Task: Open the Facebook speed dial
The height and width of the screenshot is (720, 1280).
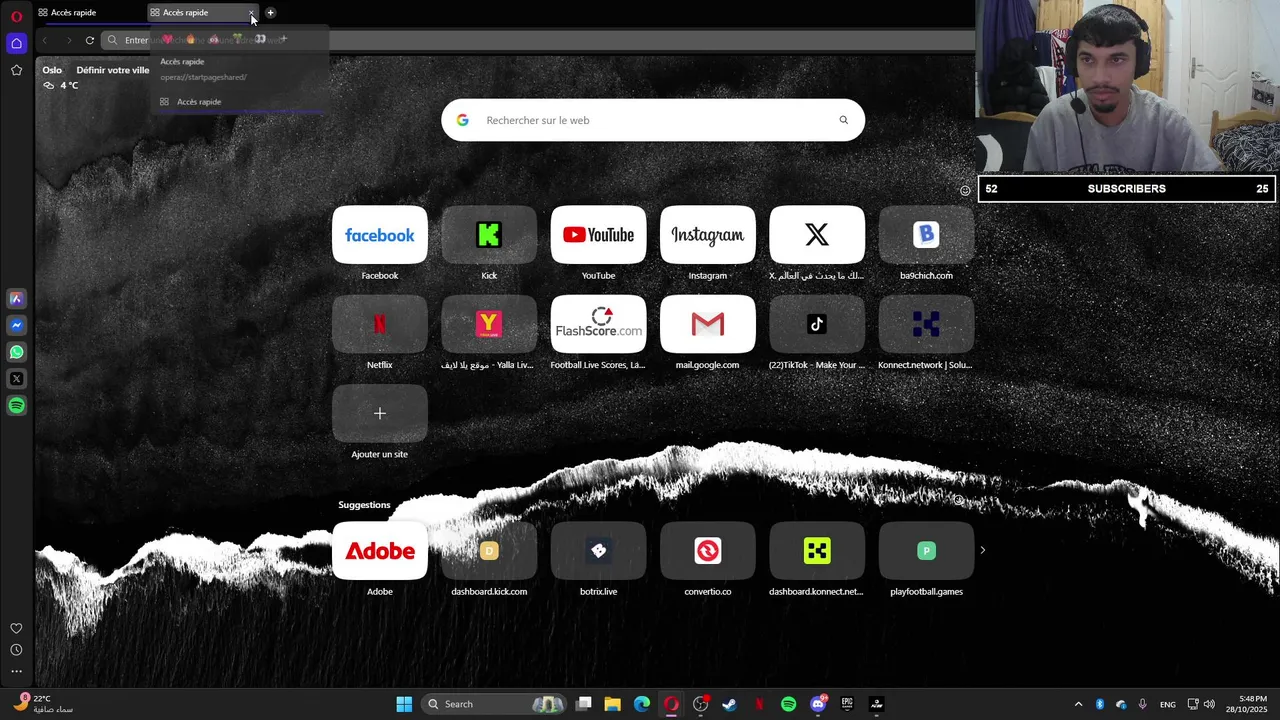Action: click(x=380, y=235)
